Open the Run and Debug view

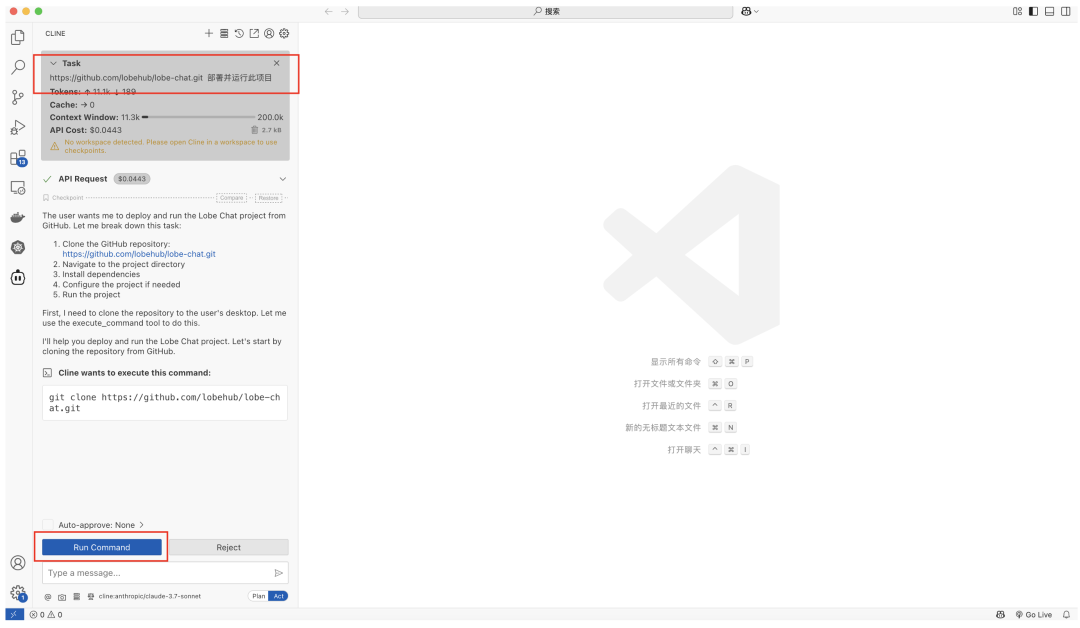click(x=18, y=127)
